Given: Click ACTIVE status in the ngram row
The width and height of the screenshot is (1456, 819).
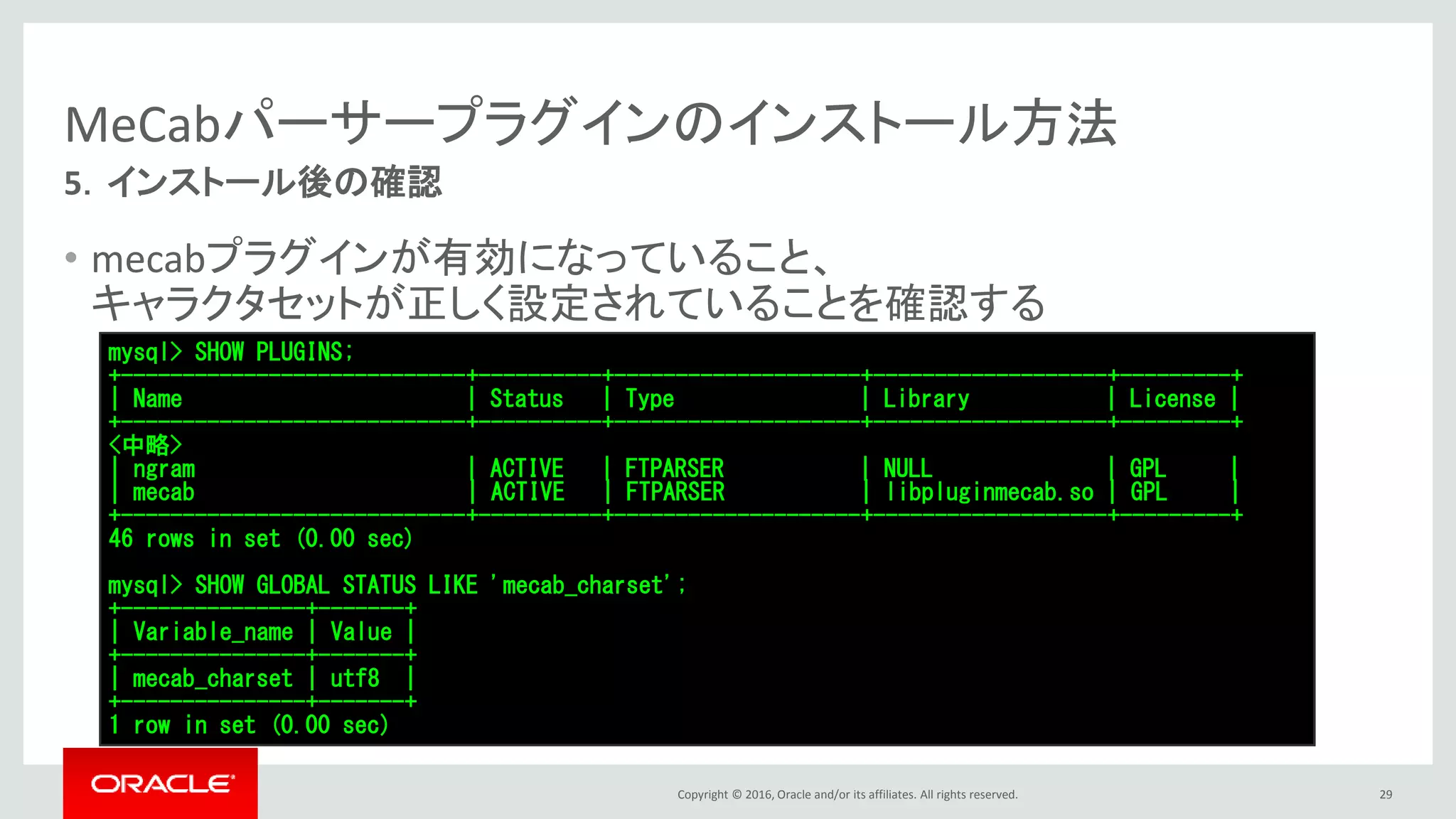Looking at the screenshot, I should tap(527, 469).
